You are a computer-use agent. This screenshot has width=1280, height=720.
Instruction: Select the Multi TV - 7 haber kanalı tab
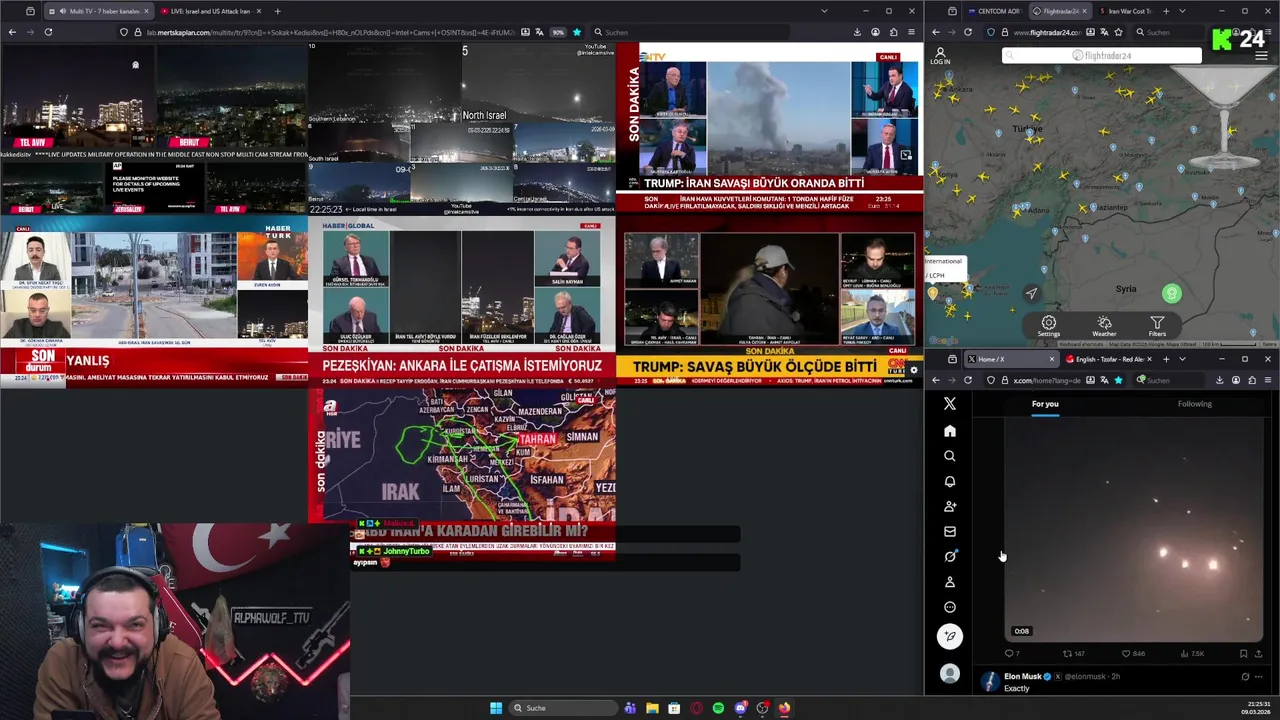[98, 11]
